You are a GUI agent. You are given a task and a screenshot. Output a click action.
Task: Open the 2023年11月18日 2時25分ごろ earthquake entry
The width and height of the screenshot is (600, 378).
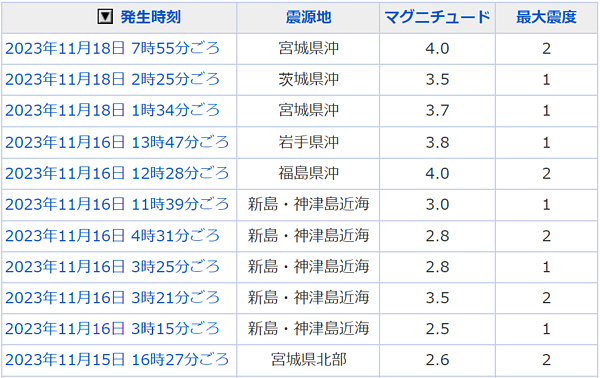pos(112,80)
